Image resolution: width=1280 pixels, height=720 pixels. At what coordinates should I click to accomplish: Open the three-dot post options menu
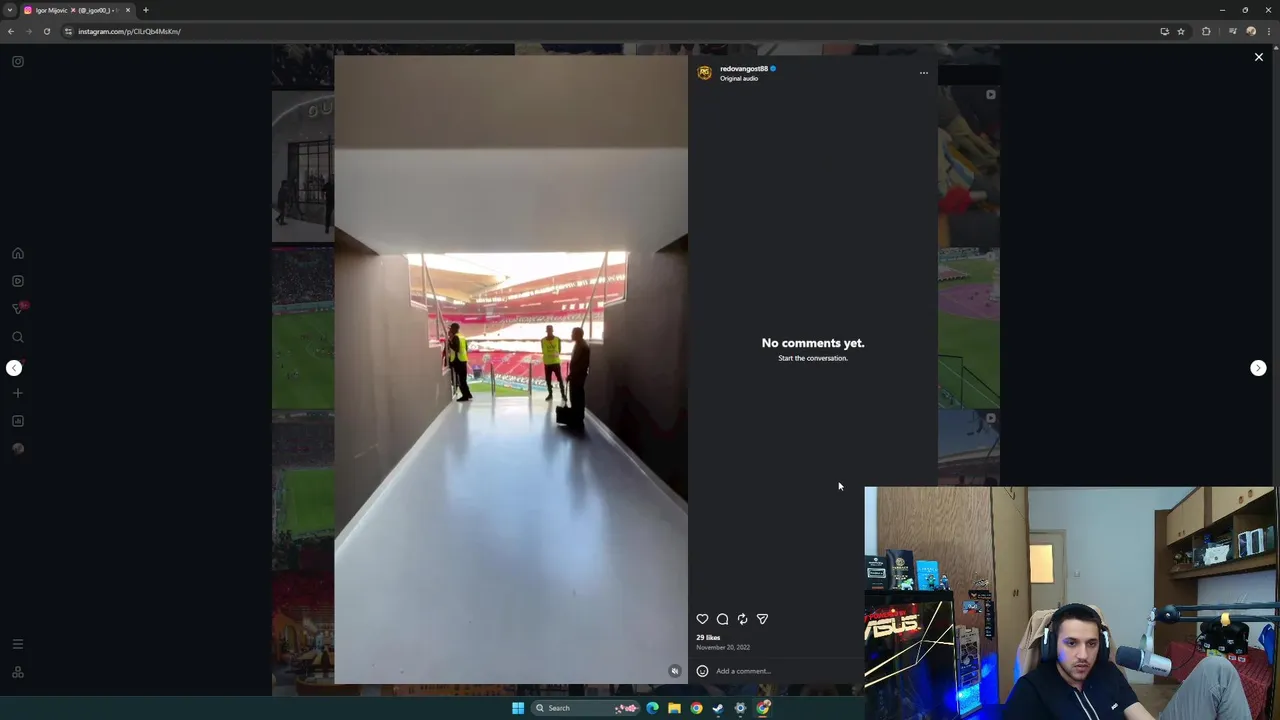tap(923, 73)
